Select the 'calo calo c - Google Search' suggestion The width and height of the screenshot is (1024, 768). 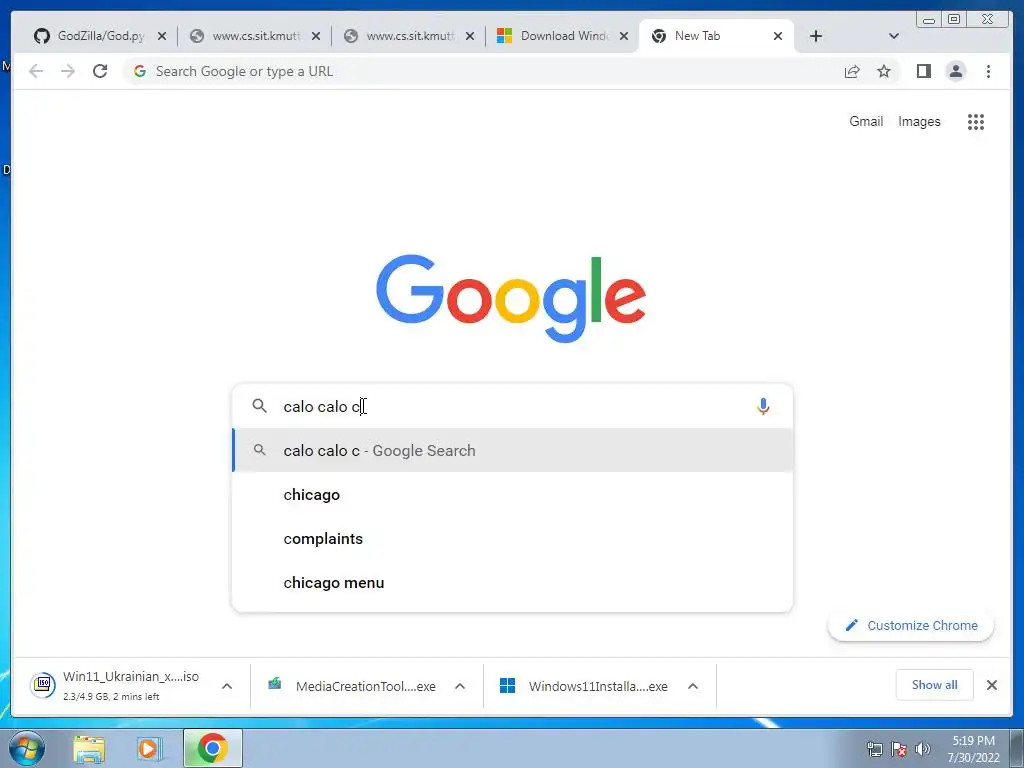(x=513, y=451)
